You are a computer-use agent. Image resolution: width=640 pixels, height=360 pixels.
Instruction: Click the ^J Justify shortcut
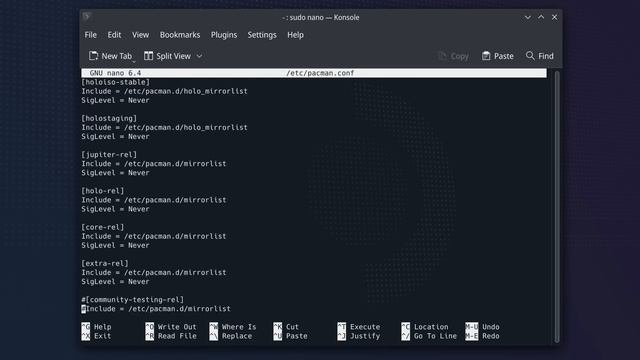pos(359,336)
